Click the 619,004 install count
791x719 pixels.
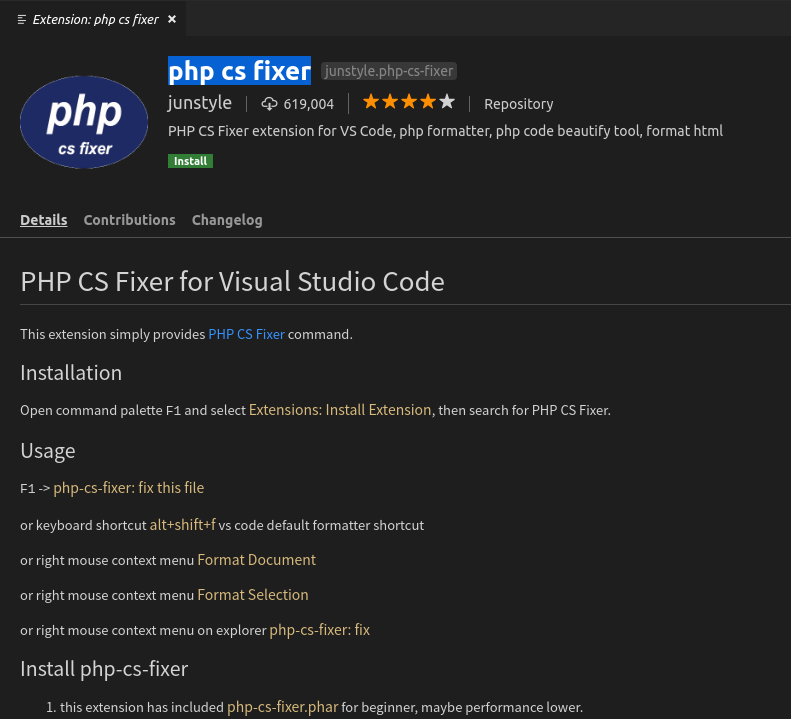pyautogui.click(x=308, y=104)
